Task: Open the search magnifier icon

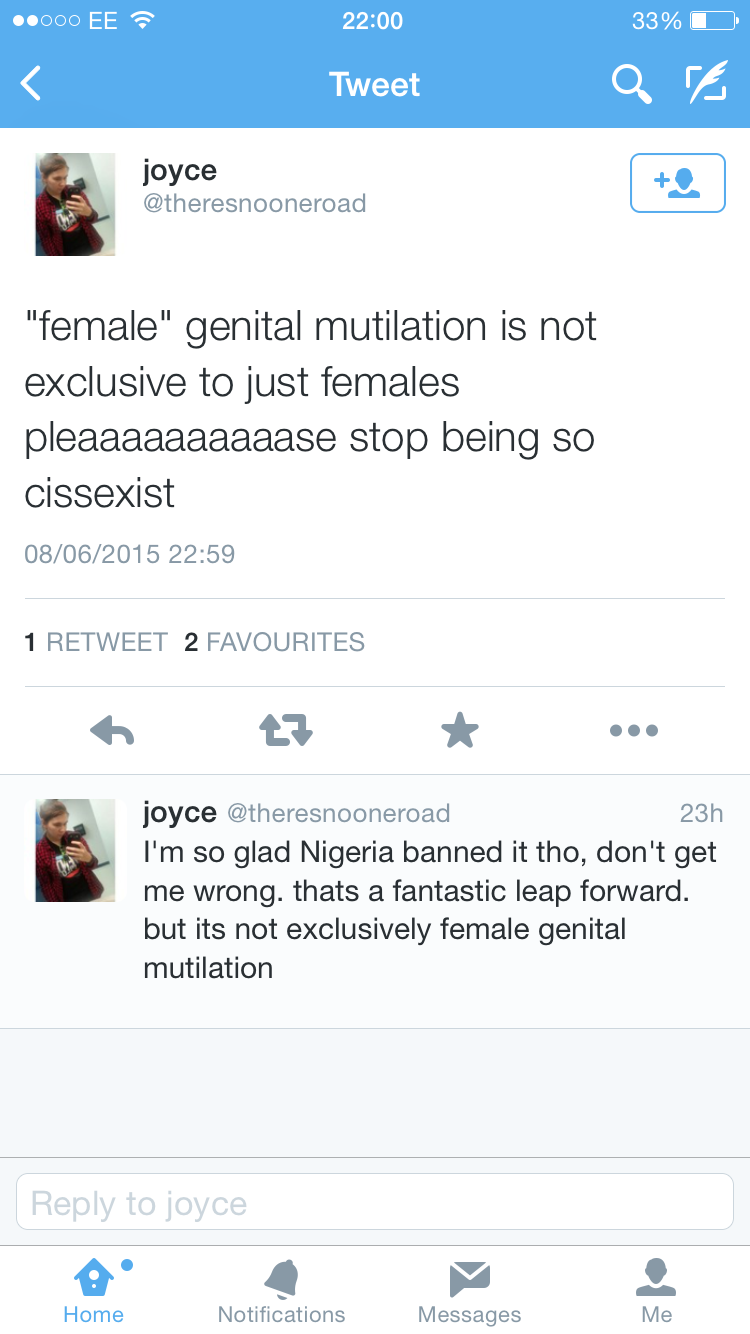Action: click(x=631, y=84)
